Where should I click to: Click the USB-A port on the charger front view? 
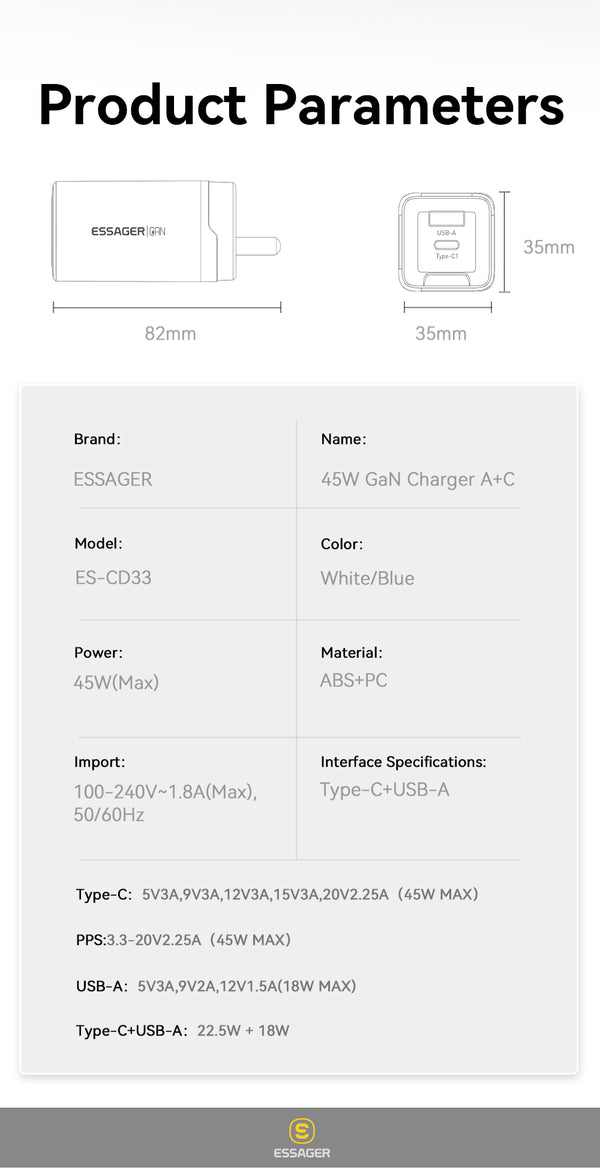[446, 219]
